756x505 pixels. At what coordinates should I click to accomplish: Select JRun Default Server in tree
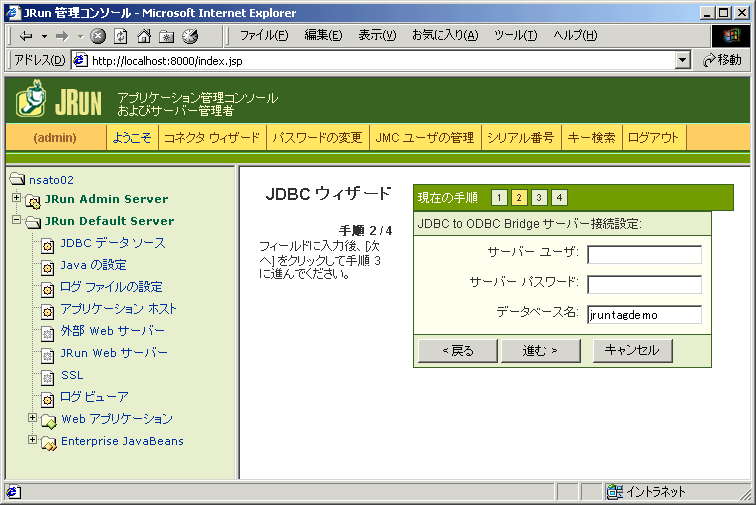tap(109, 221)
